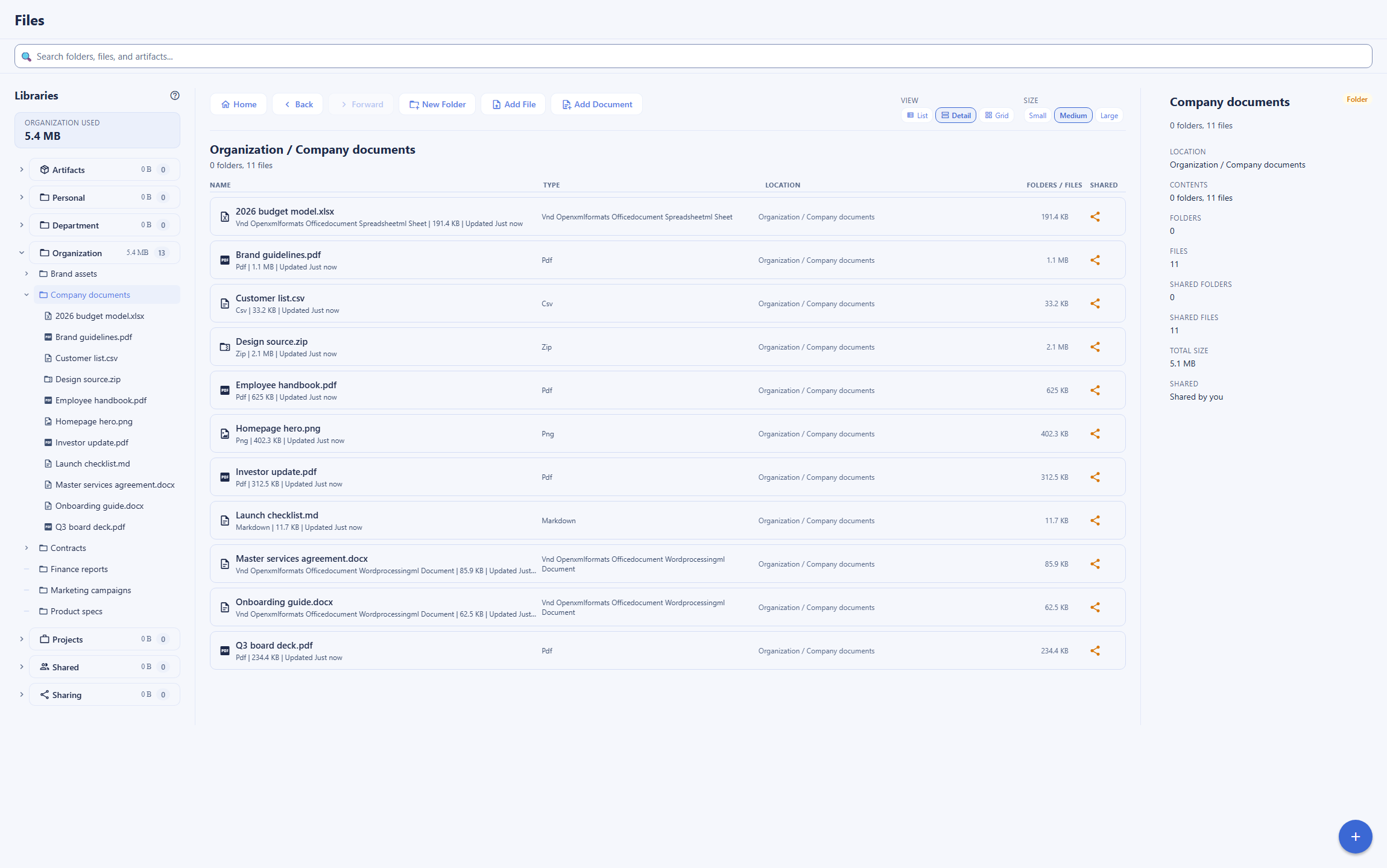Image resolution: width=1387 pixels, height=868 pixels.
Task: Collapse the Company documents folder
Action: click(x=27, y=295)
